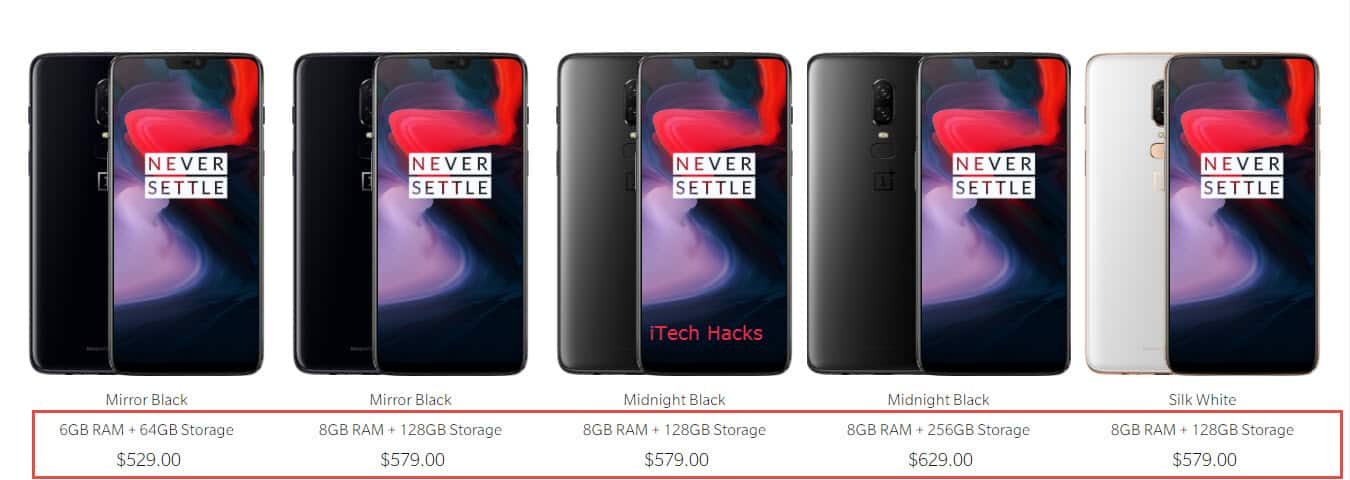The image size is (1350, 480).
Task: Click Mirror Black label of the 64GB model
Action: tap(146, 399)
